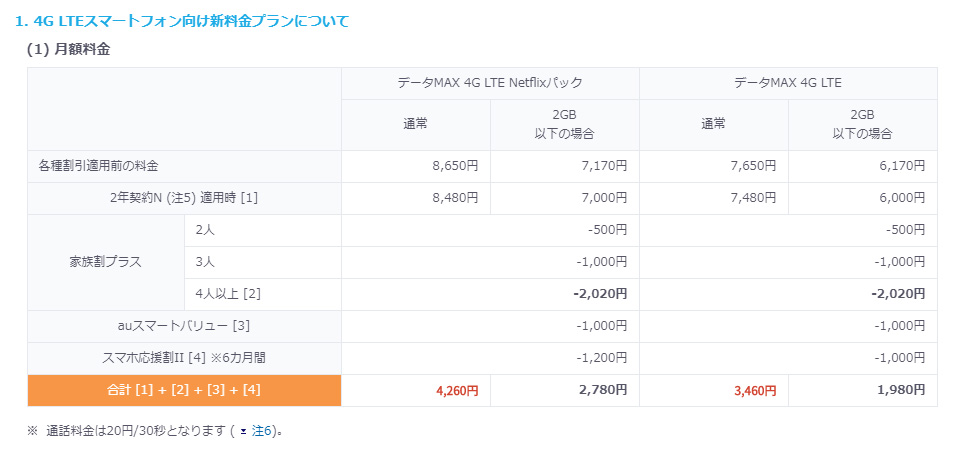Select the スマホ応援割II [4] row label
The height and width of the screenshot is (452, 959).
click(x=184, y=358)
